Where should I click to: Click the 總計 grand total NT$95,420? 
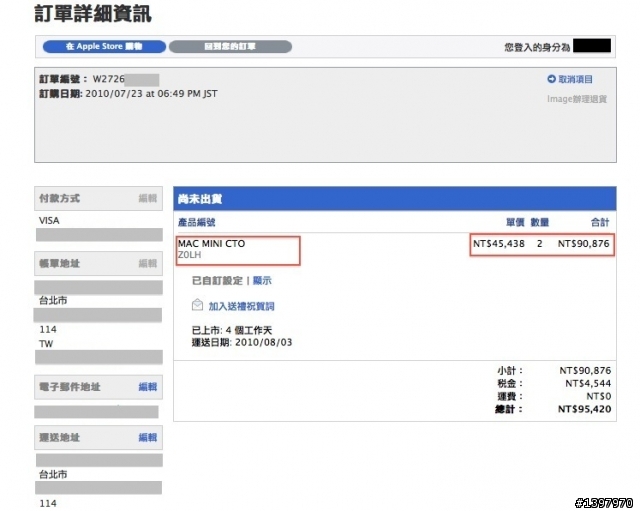point(584,409)
